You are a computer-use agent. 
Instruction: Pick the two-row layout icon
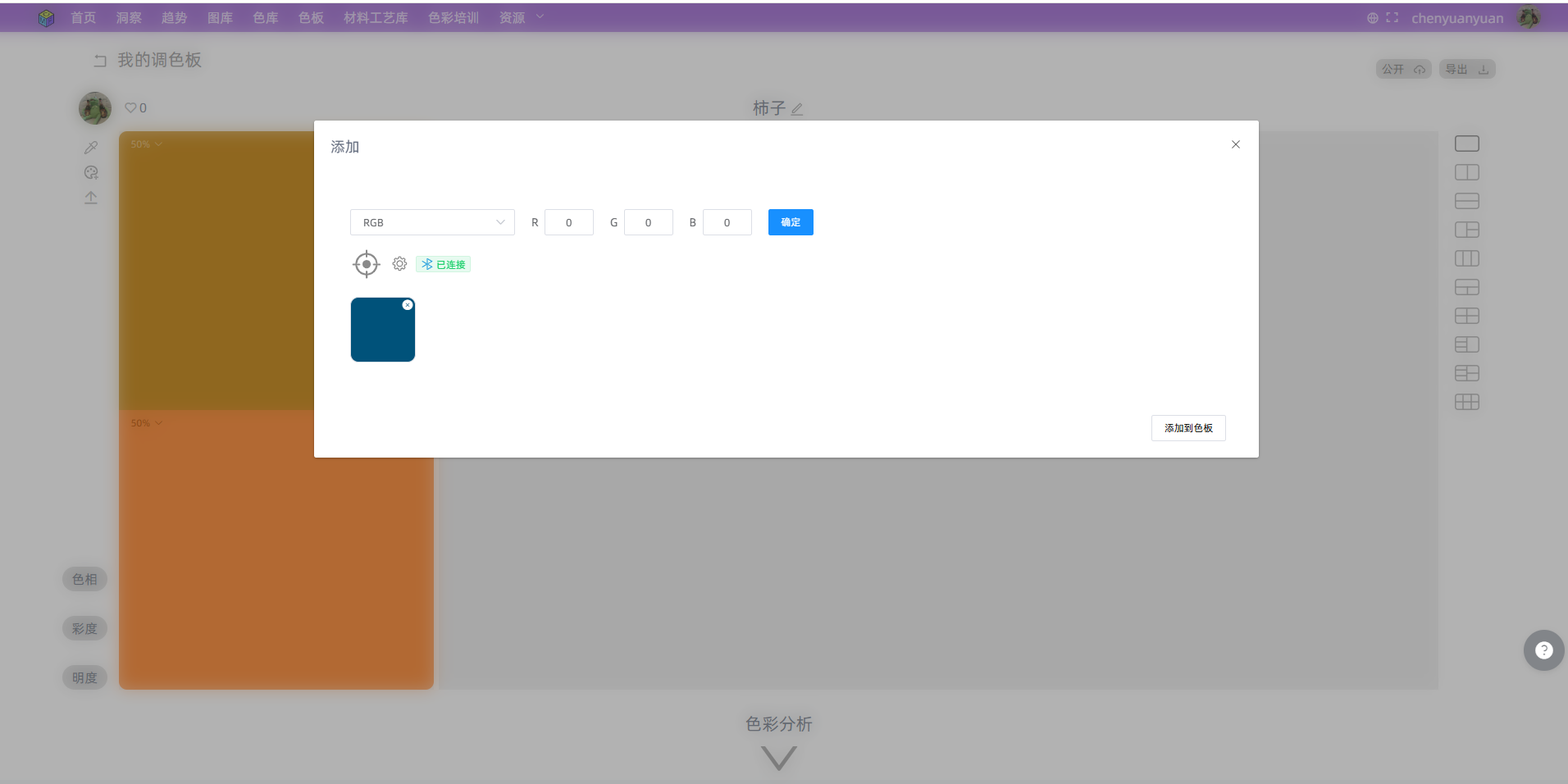point(1466,201)
